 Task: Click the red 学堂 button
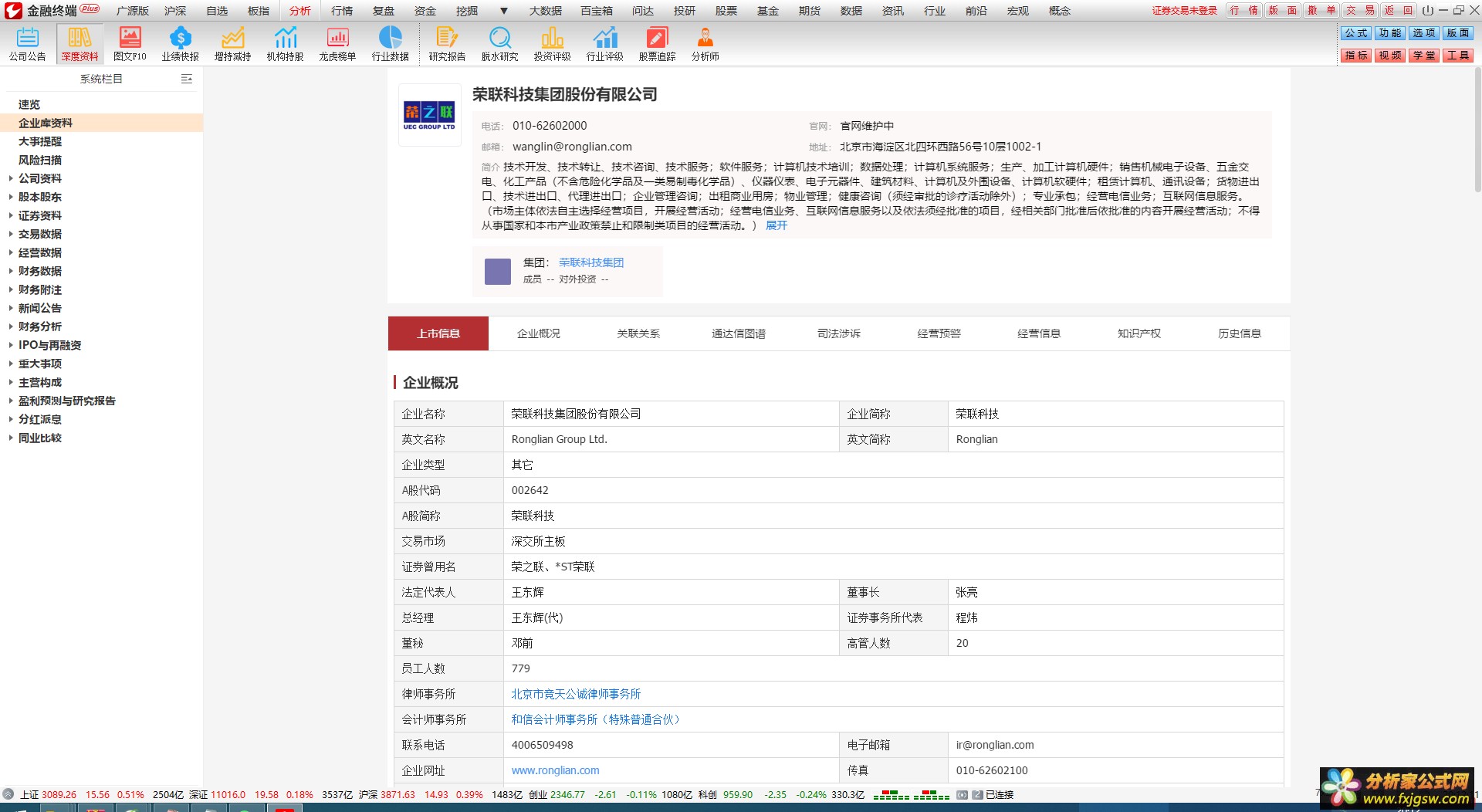1424,56
